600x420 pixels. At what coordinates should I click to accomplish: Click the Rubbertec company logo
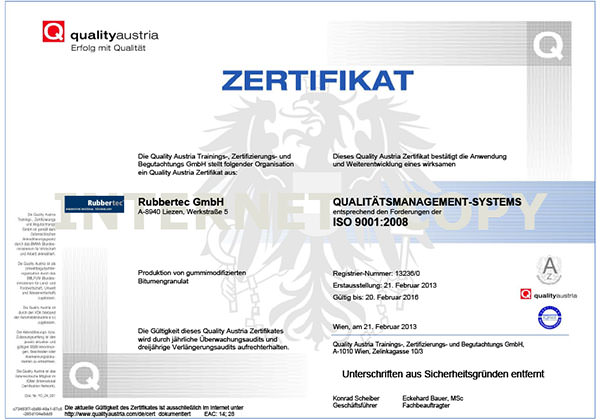[x=94, y=204]
